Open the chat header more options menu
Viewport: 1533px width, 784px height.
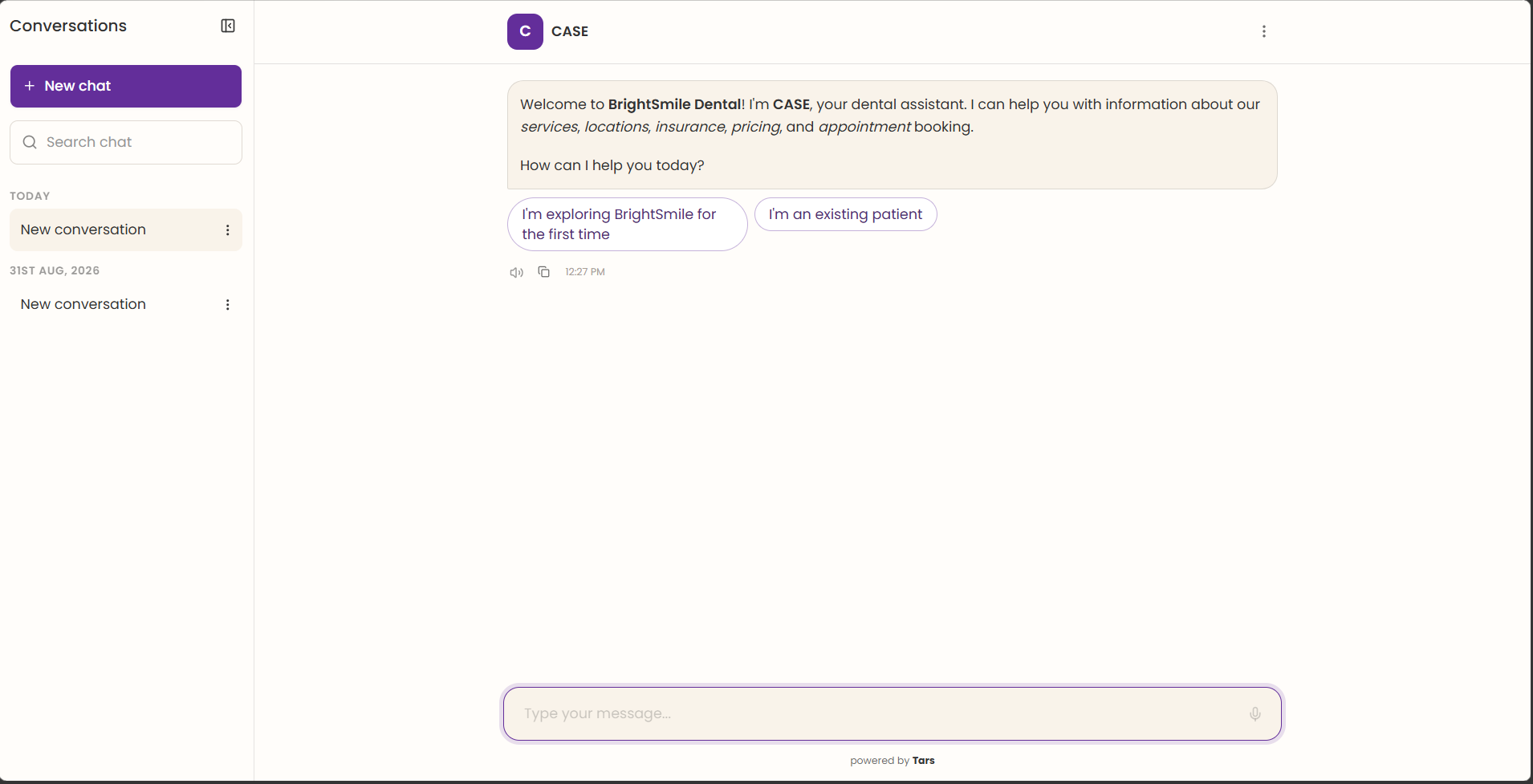1264,31
